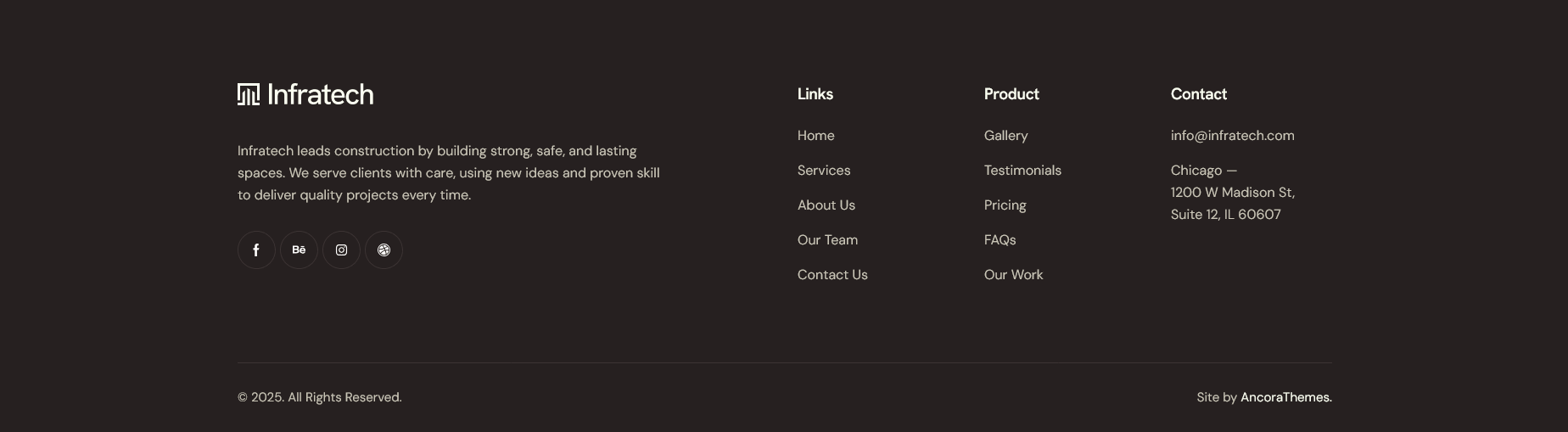This screenshot has height=432, width=1568.
Task: Click the Links column heading
Action: coord(815,94)
